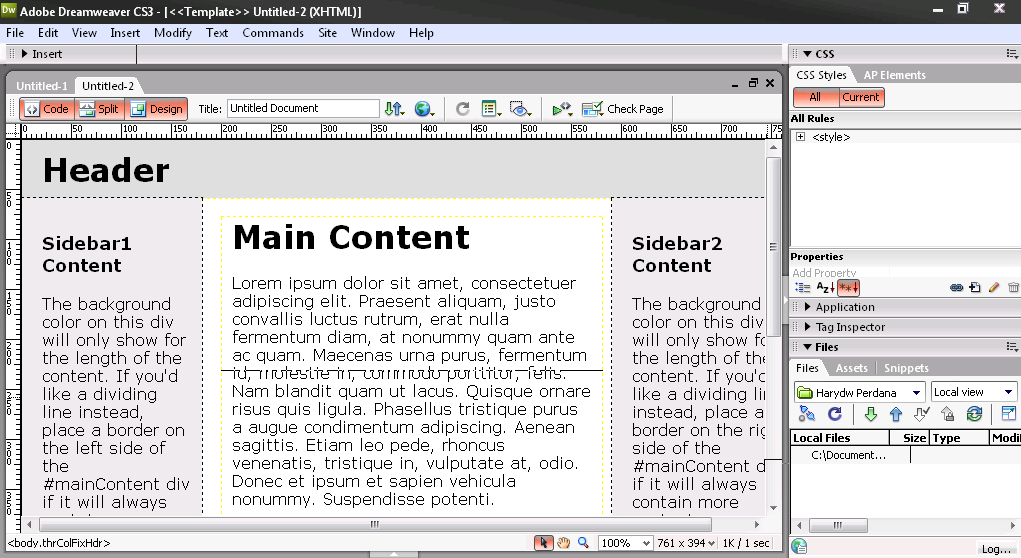Click Expand to show local and remote icon
The height and width of the screenshot is (558, 1021).
click(x=1008, y=413)
